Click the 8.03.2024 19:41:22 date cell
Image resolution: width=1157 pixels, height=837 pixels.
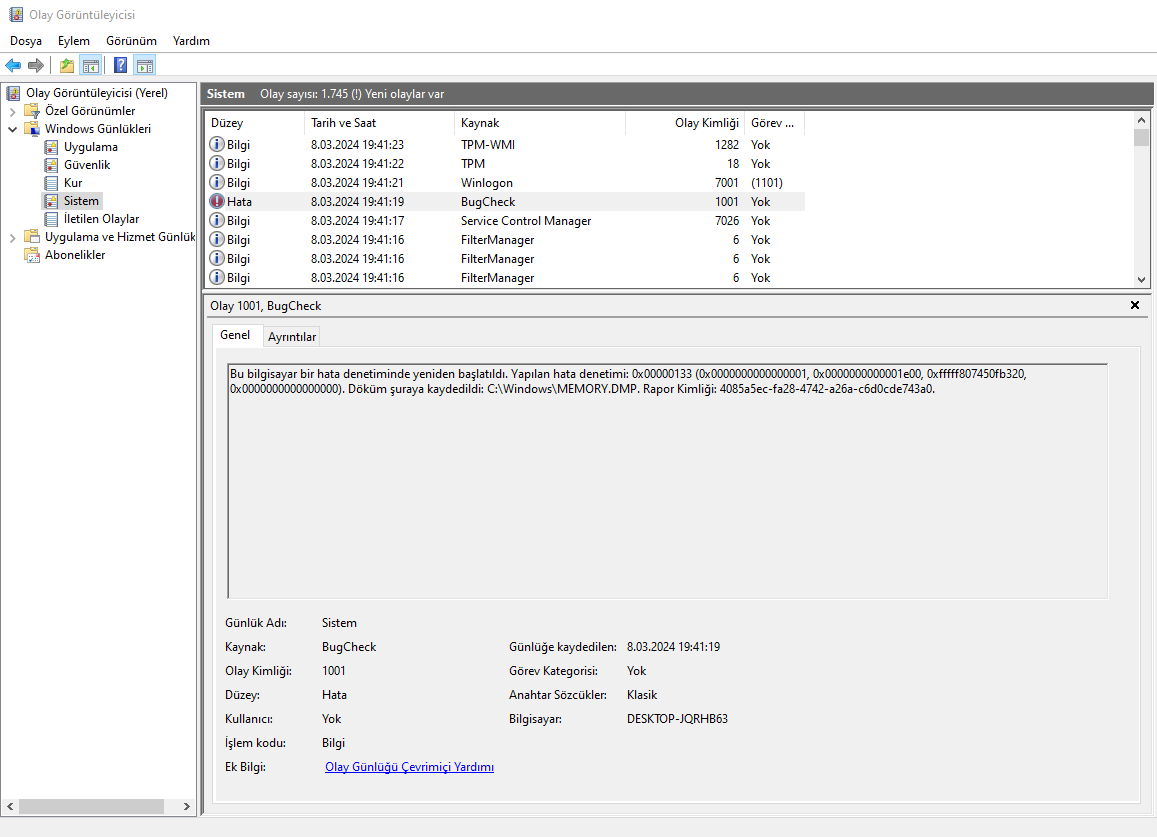click(357, 164)
